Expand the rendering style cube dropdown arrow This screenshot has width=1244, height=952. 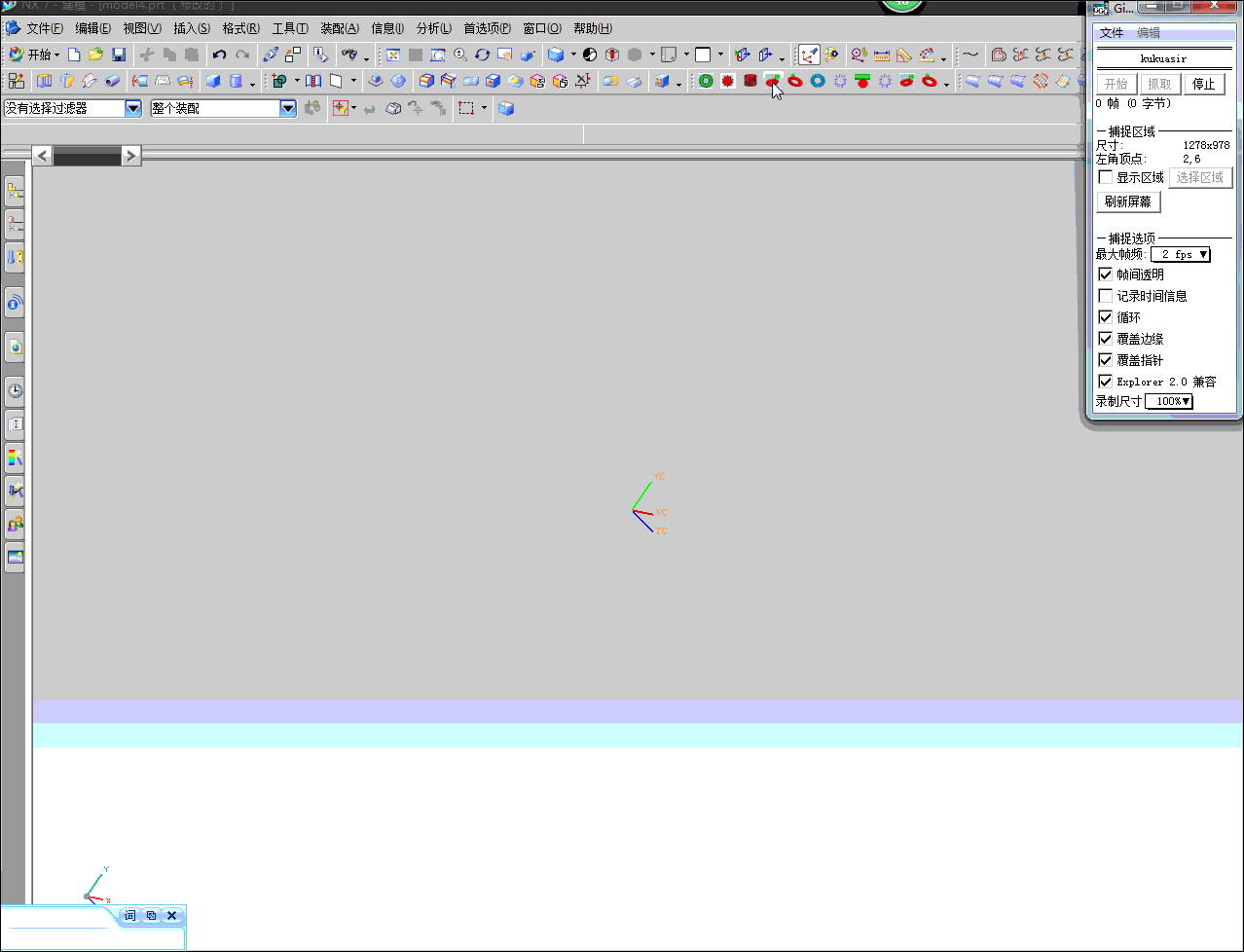(573, 55)
